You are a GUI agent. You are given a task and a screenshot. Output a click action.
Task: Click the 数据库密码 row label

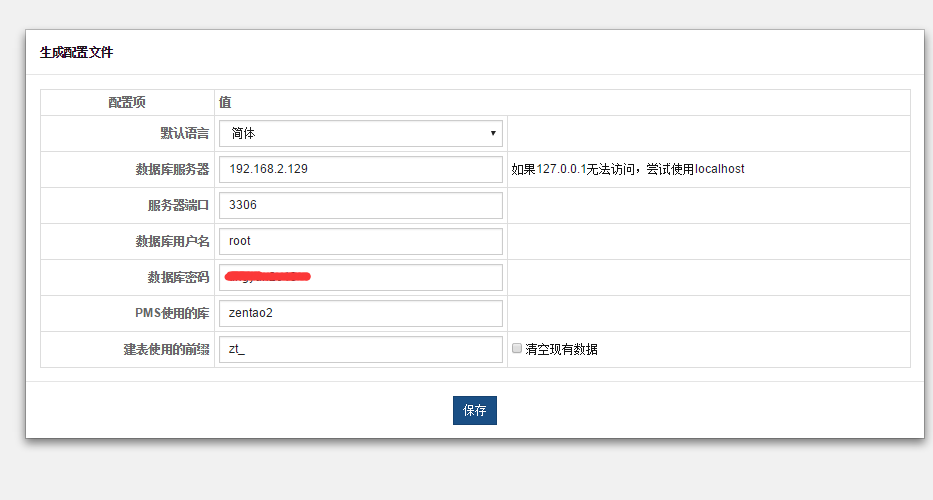pyautogui.click(x=178, y=277)
